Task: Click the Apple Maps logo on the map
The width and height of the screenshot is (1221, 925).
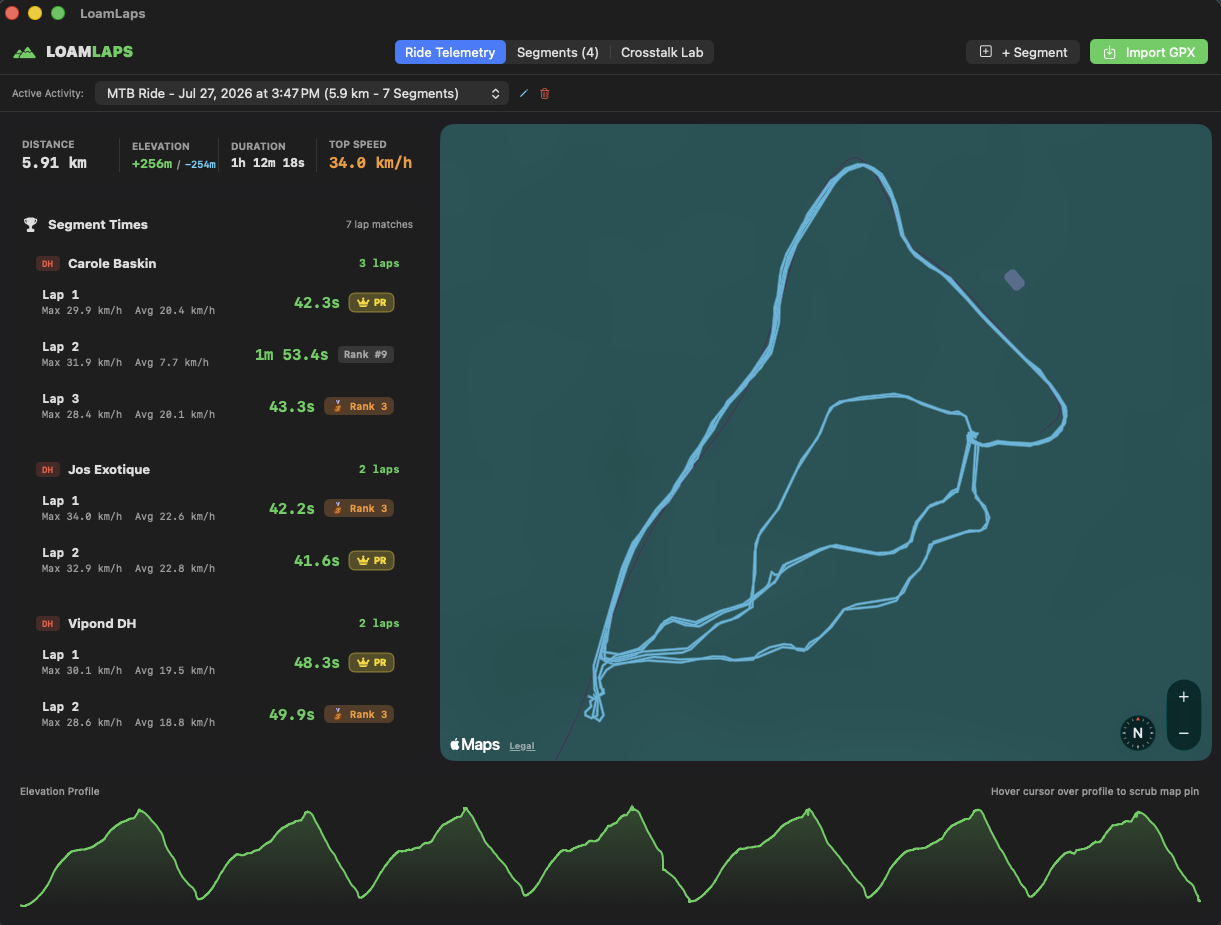Action: (x=475, y=744)
